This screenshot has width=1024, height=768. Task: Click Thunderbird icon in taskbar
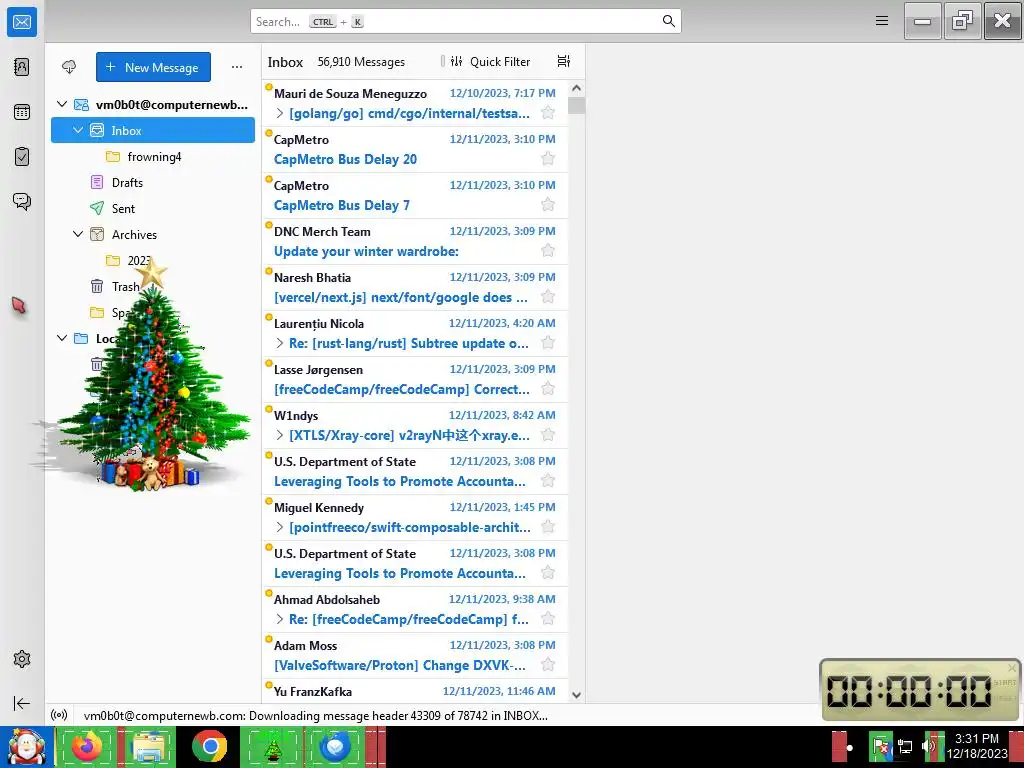point(334,746)
